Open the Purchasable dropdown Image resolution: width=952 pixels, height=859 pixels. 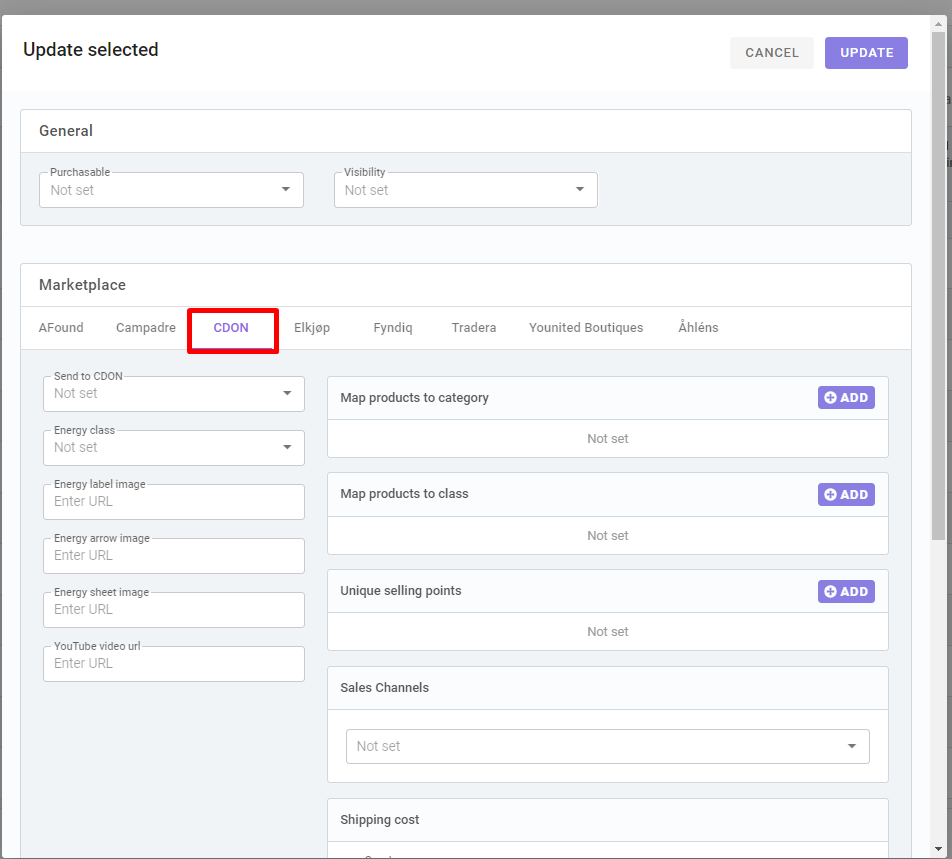(171, 190)
